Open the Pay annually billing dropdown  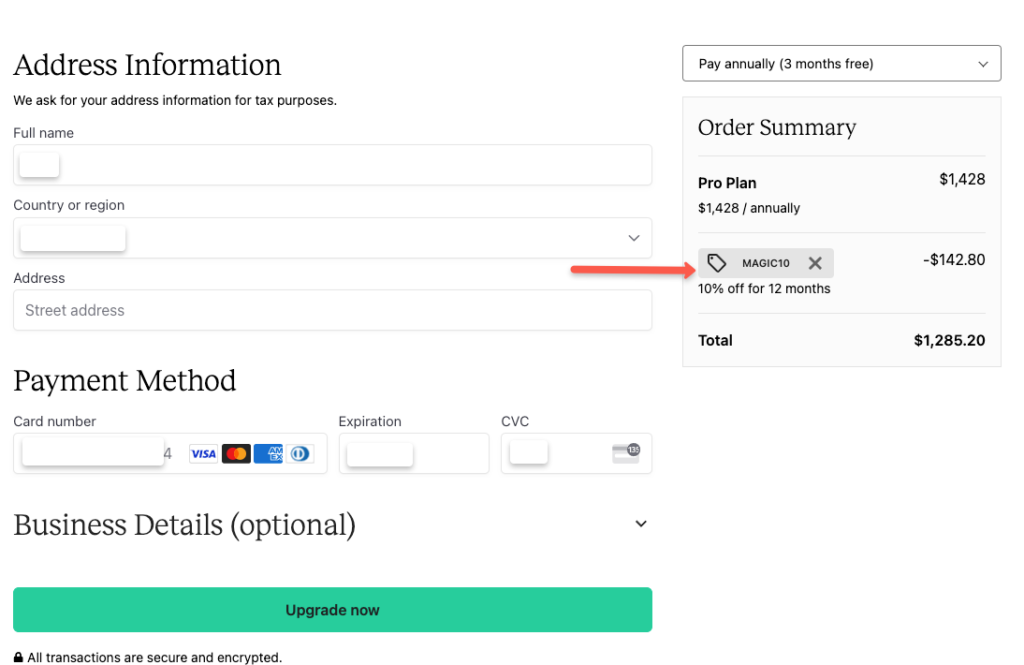coord(841,63)
